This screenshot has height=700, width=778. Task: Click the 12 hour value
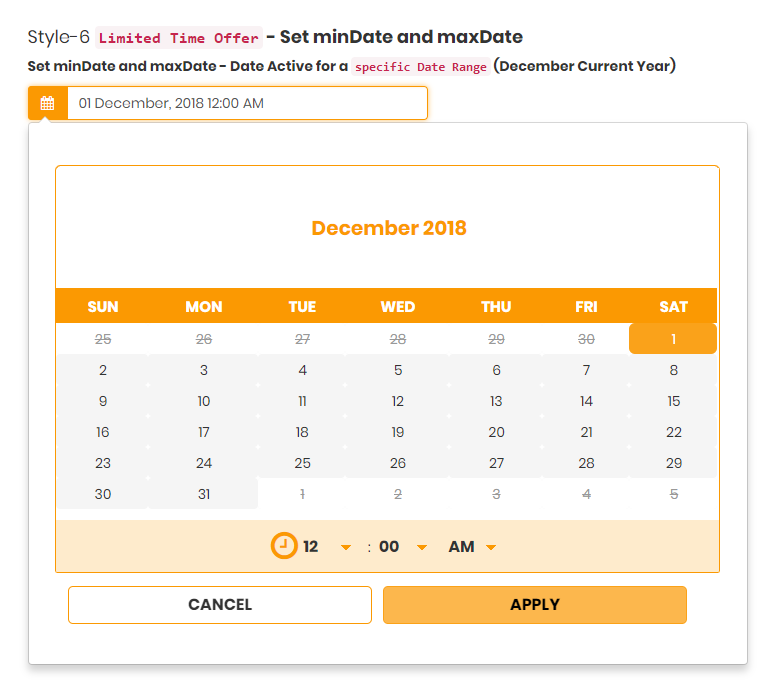tap(311, 547)
